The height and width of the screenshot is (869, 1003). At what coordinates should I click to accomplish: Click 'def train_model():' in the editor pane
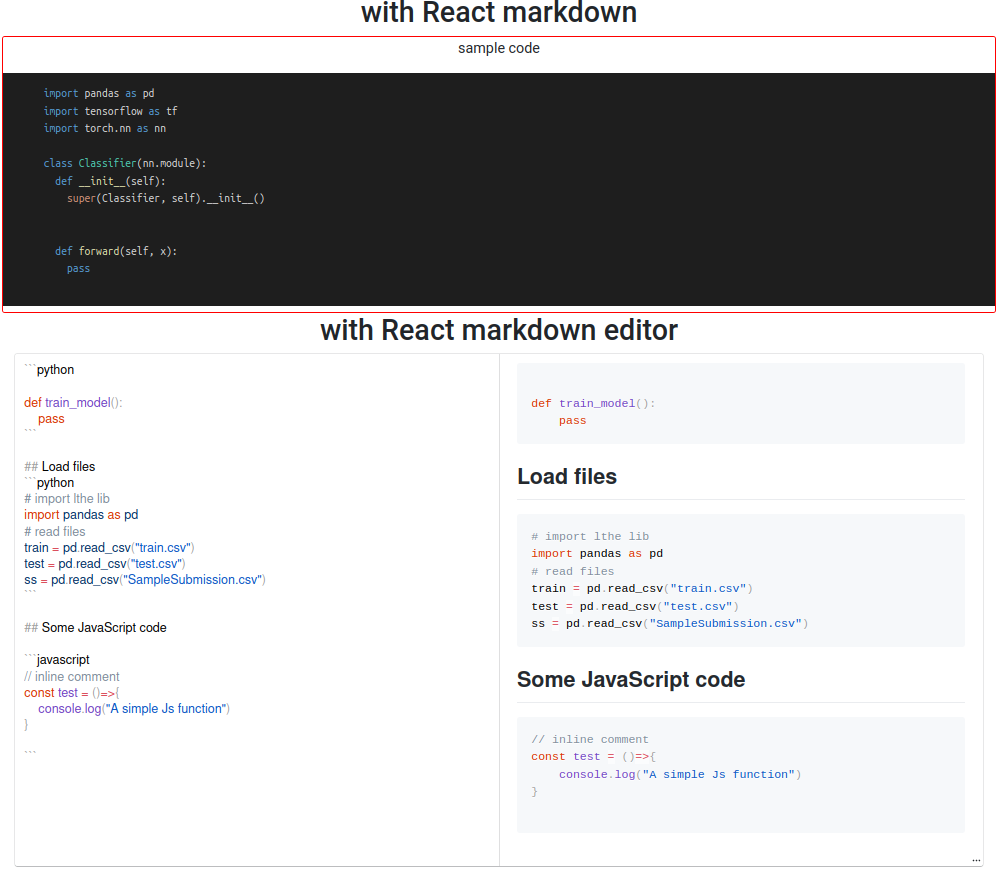click(73, 402)
